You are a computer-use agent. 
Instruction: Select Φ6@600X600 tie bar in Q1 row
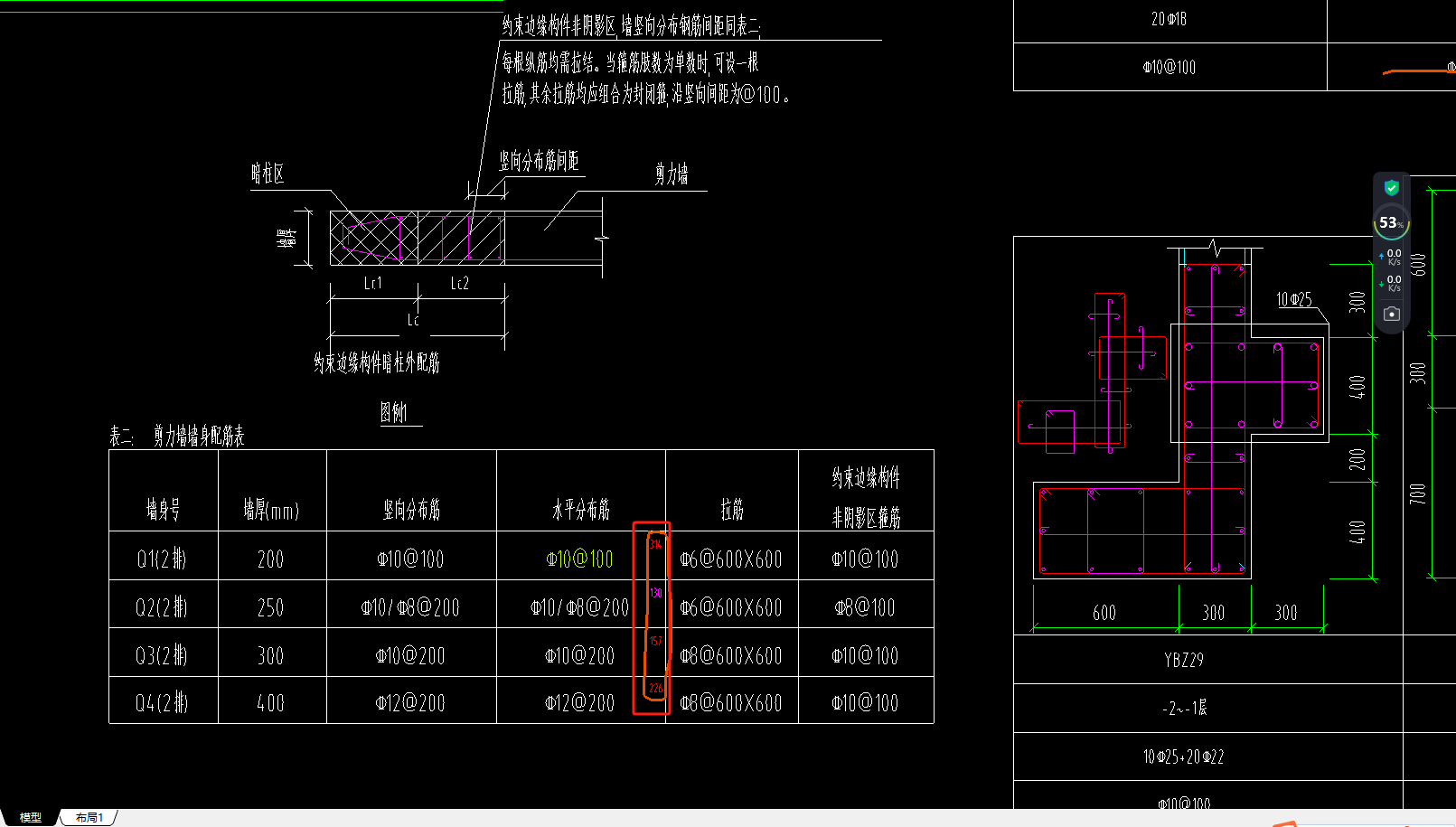pyautogui.click(x=731, y=559)
